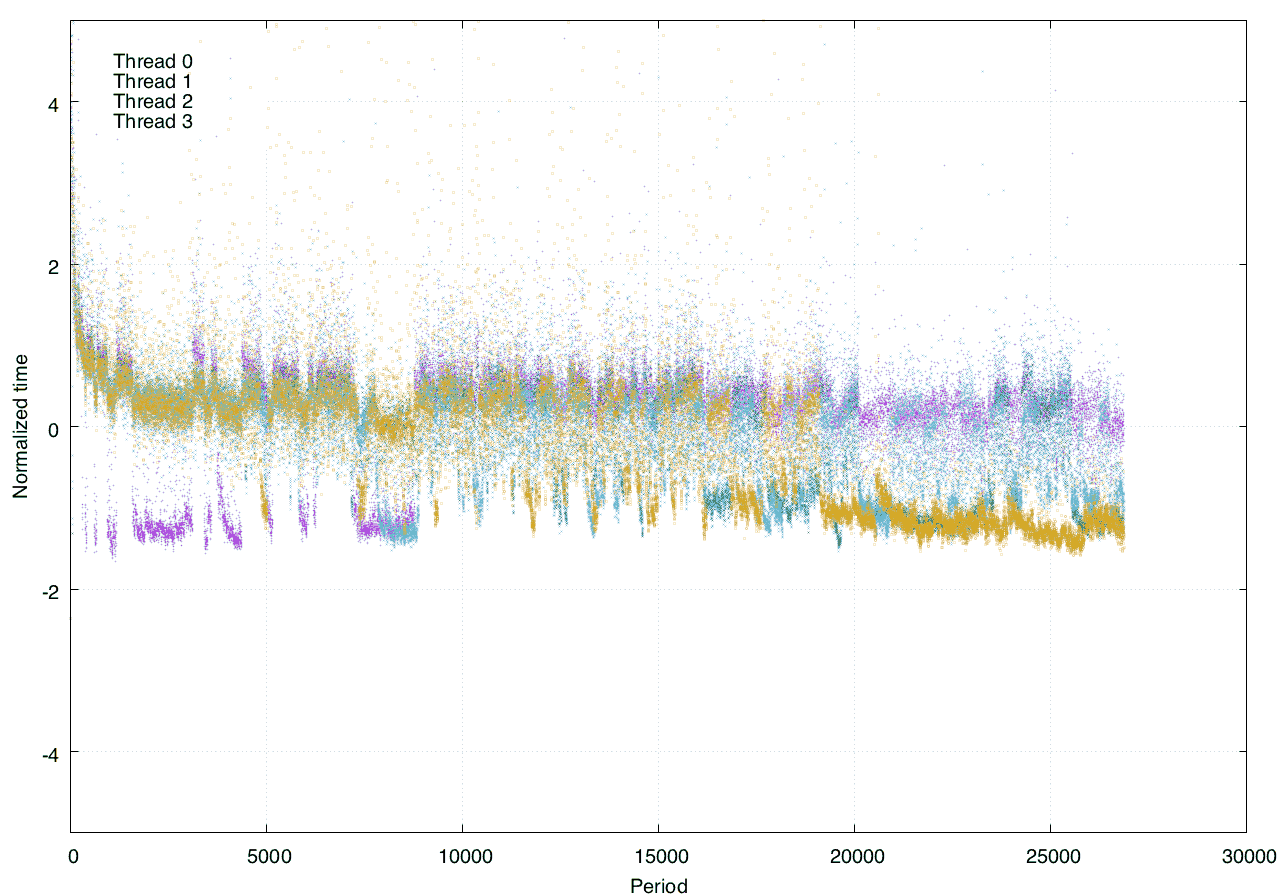Screen dimensions: 1280x896
Task: Click the Normalized time axis title
Action: coord(20,427)
